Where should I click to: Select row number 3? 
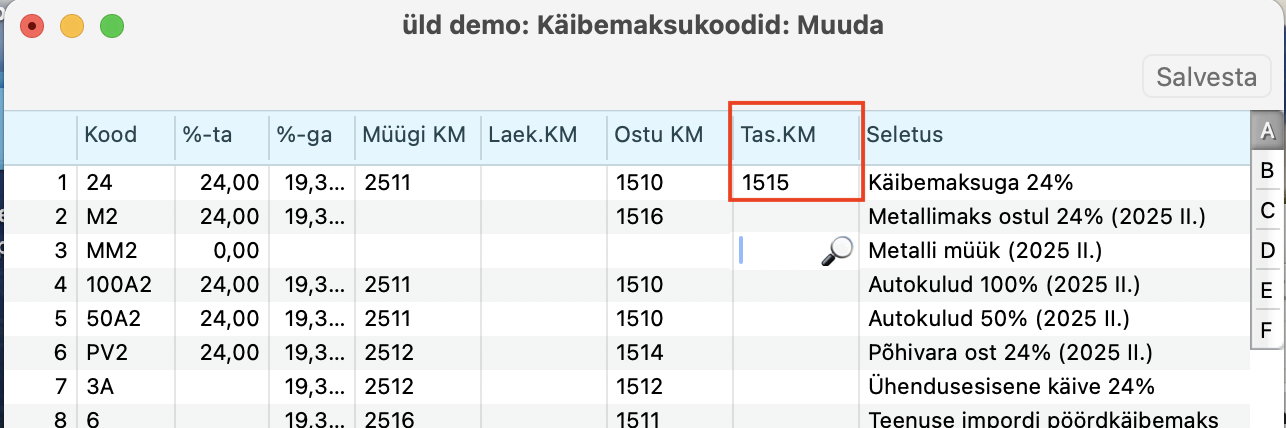pyautogui.click(x=40, y=250)
